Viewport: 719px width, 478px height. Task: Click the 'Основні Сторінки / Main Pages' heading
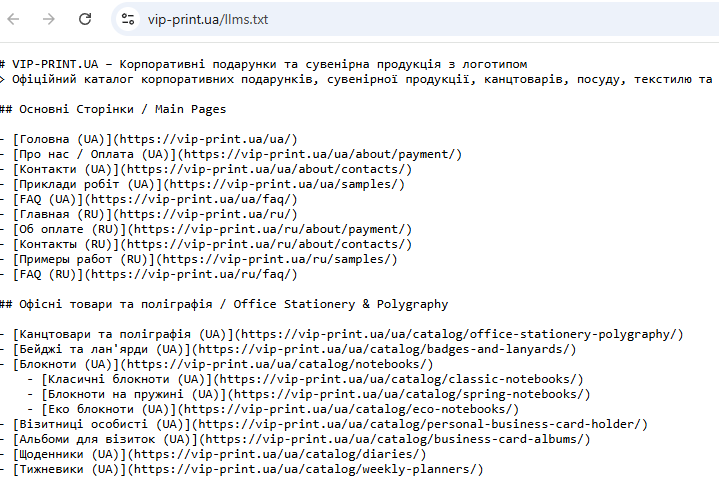[113, 109]
